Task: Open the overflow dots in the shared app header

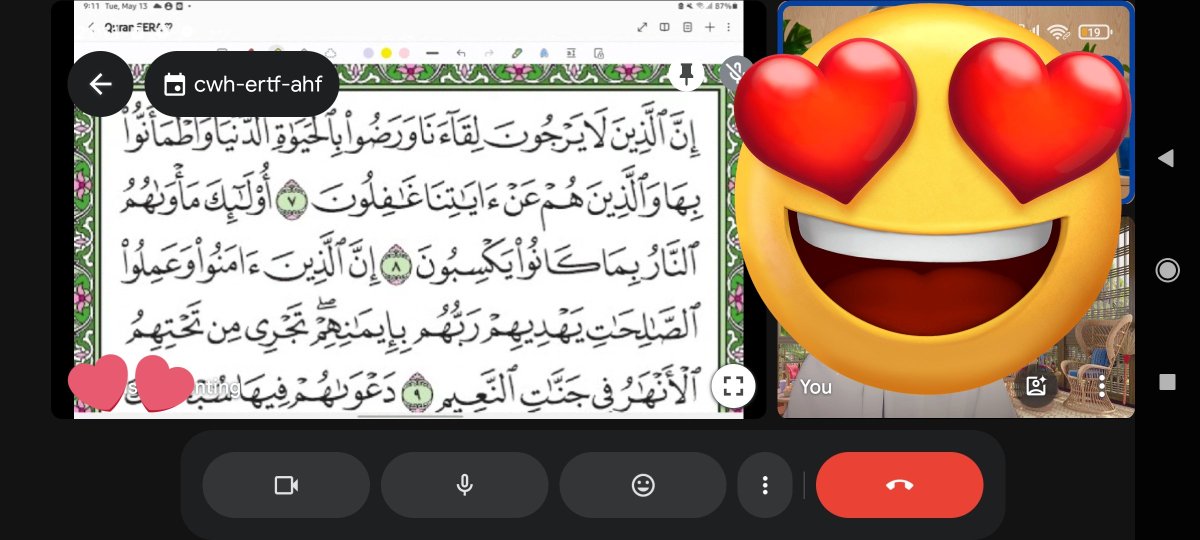Action: coord(729,27)
